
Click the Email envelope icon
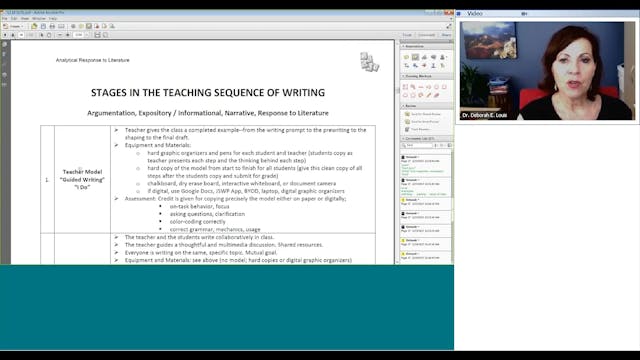point(61,26)
